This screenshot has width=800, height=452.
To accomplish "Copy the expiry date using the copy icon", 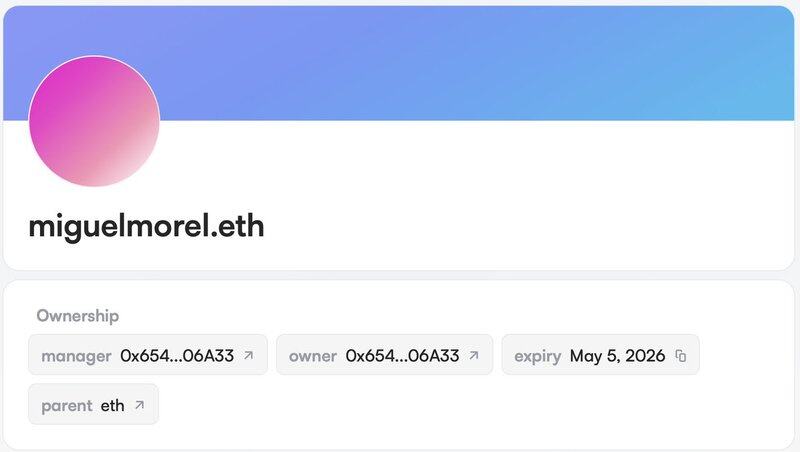I will 681,355.
